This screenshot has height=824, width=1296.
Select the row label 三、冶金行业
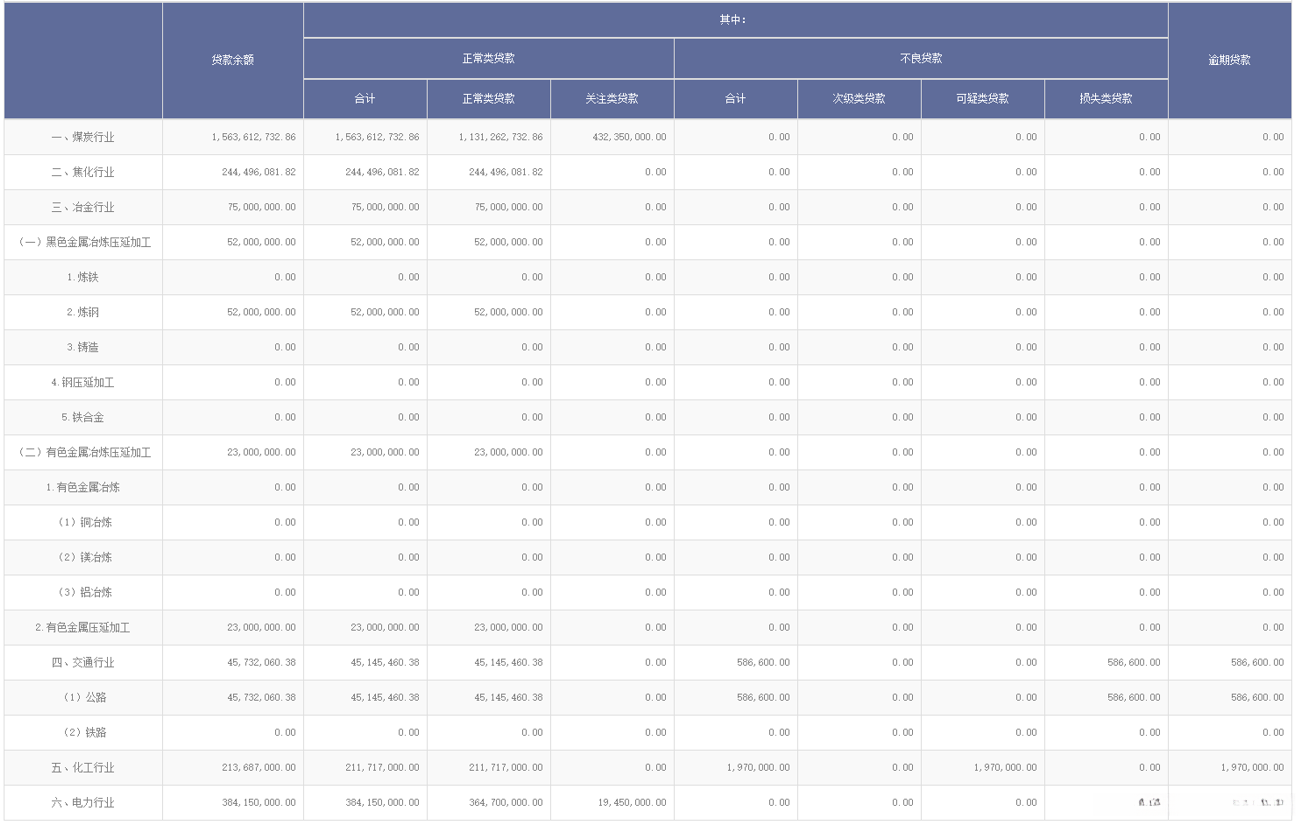pyautogui.click(x=83, y=207)
